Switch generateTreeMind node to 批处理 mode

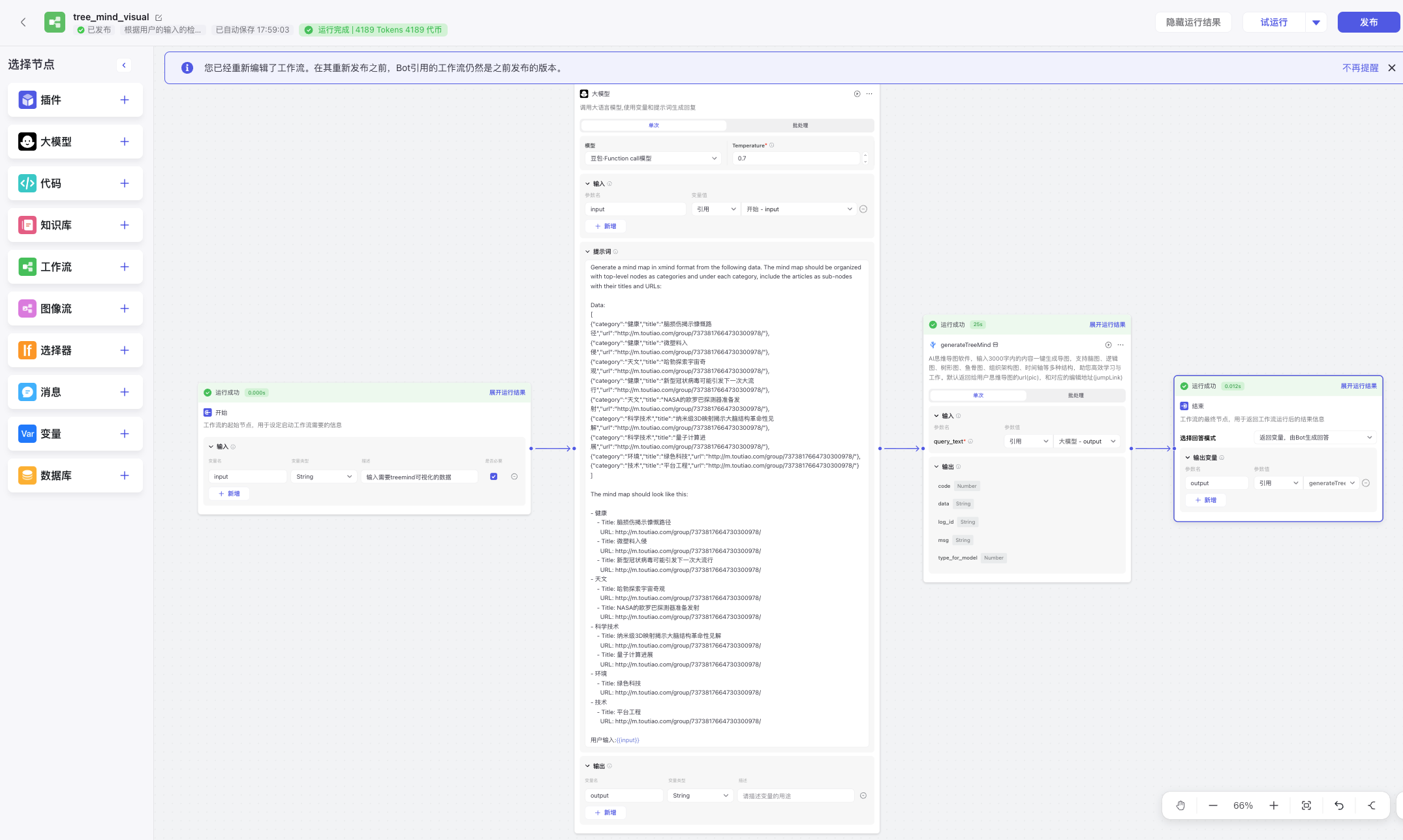[1075, 395]
